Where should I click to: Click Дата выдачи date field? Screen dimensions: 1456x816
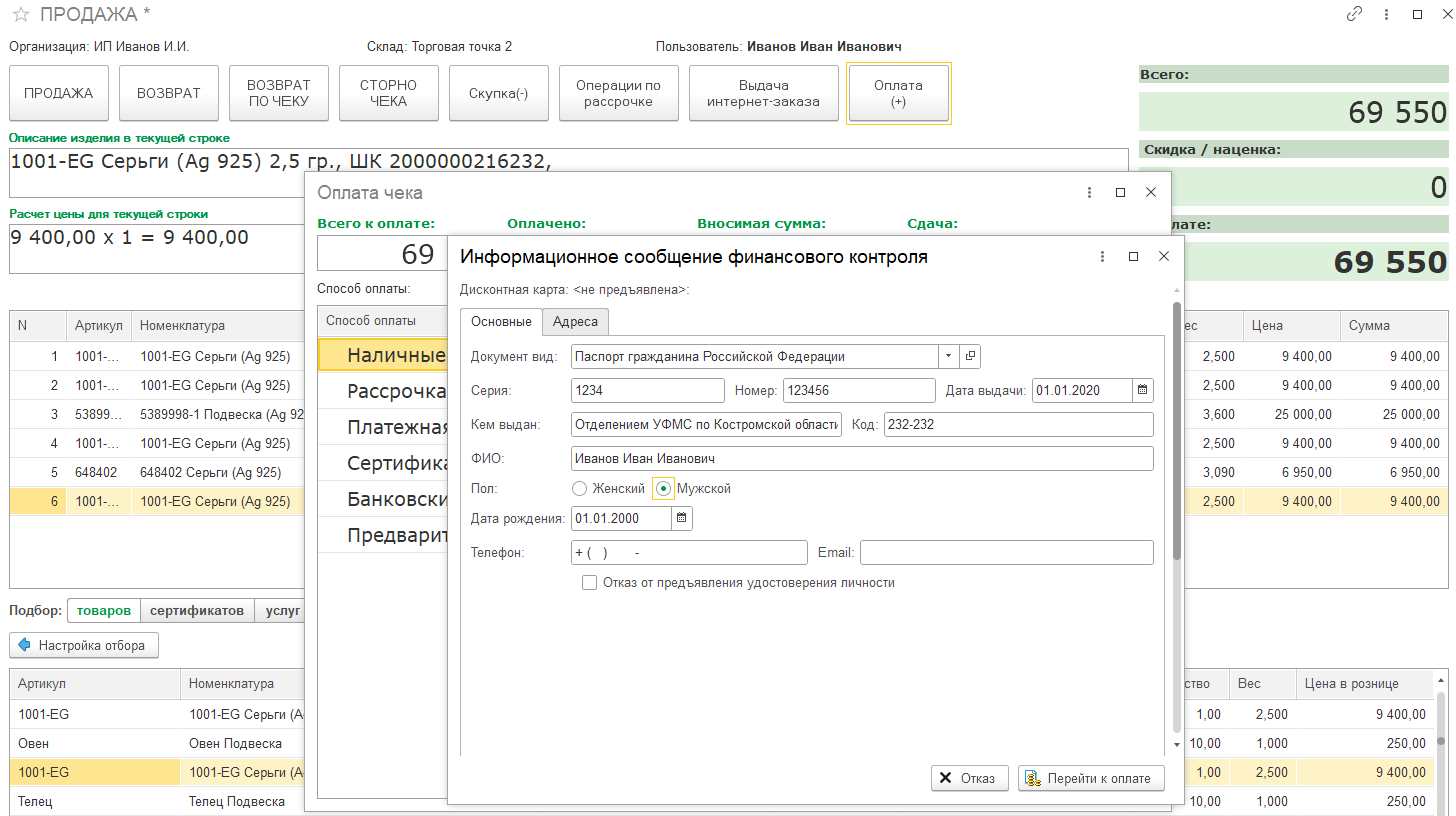[x=1083, y=391]
